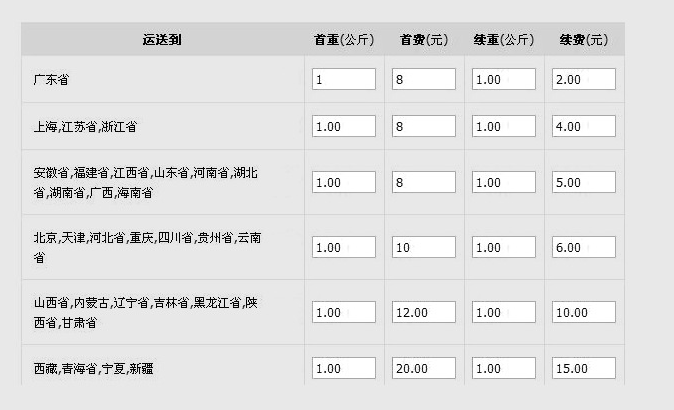Click first fee field for 西藏,青海省 row
Image resolution: width=674 pixels, height=410 pixels.
pos(424,368)
